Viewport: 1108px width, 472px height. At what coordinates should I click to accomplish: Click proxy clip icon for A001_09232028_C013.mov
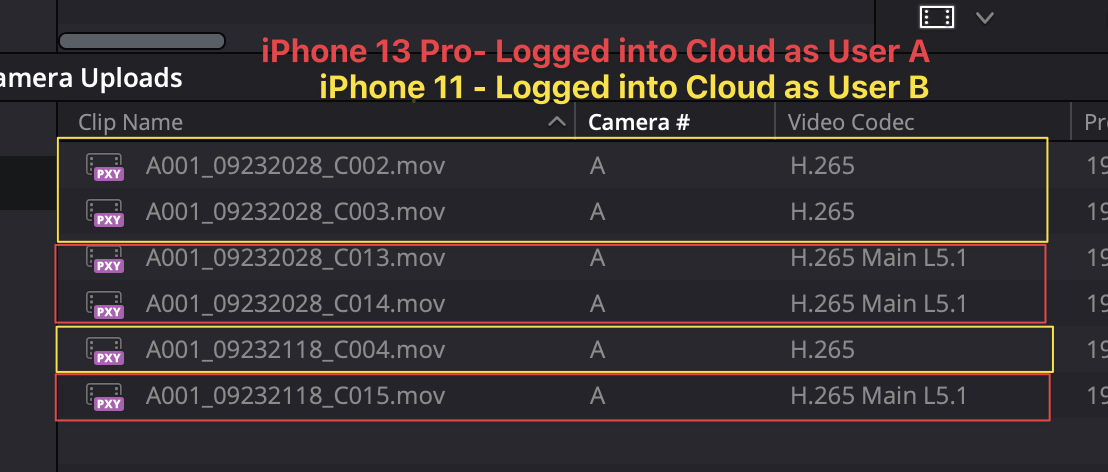point(105,259)
